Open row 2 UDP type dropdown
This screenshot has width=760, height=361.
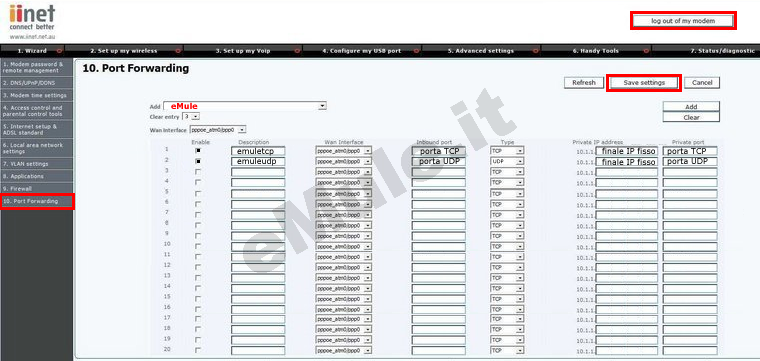coord(507,161)
